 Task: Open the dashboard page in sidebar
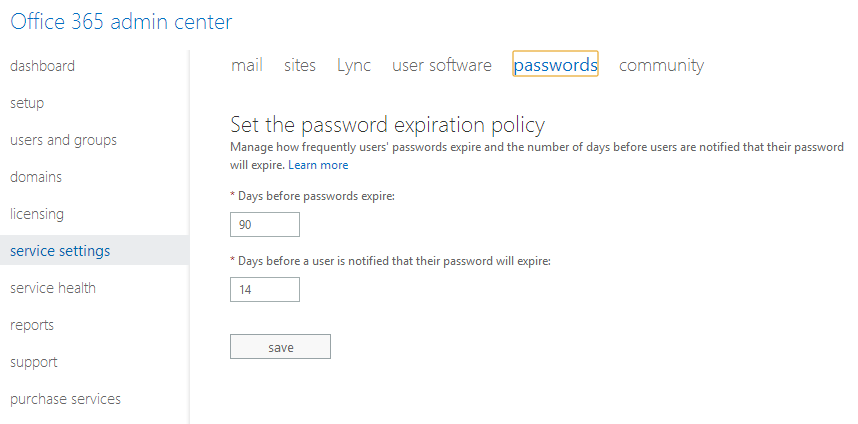[42, 66]
